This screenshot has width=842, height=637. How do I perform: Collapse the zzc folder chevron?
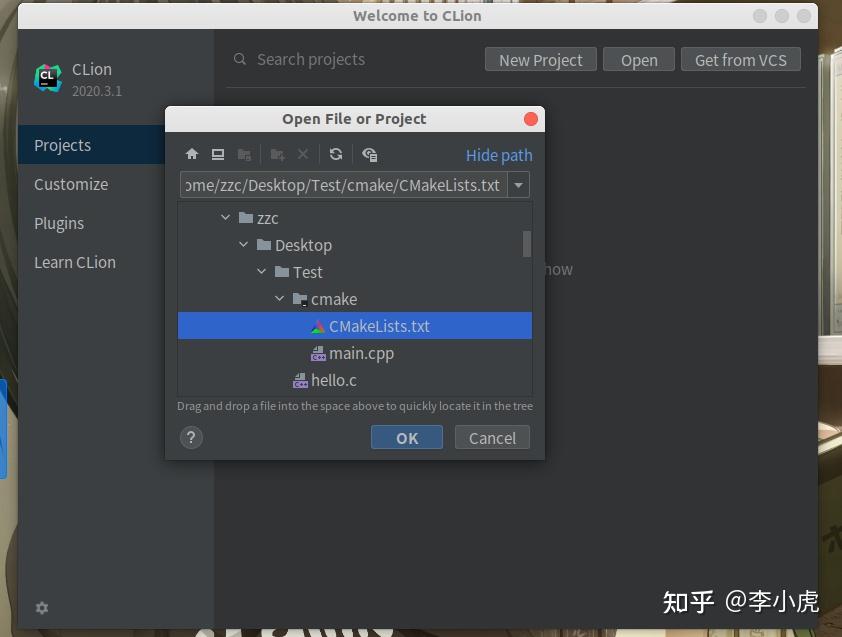pyautogui.click(x=226, y=218)
